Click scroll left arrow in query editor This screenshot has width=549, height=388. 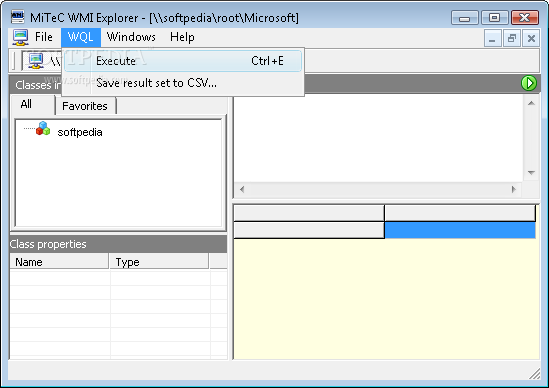(x=242, y=189)
